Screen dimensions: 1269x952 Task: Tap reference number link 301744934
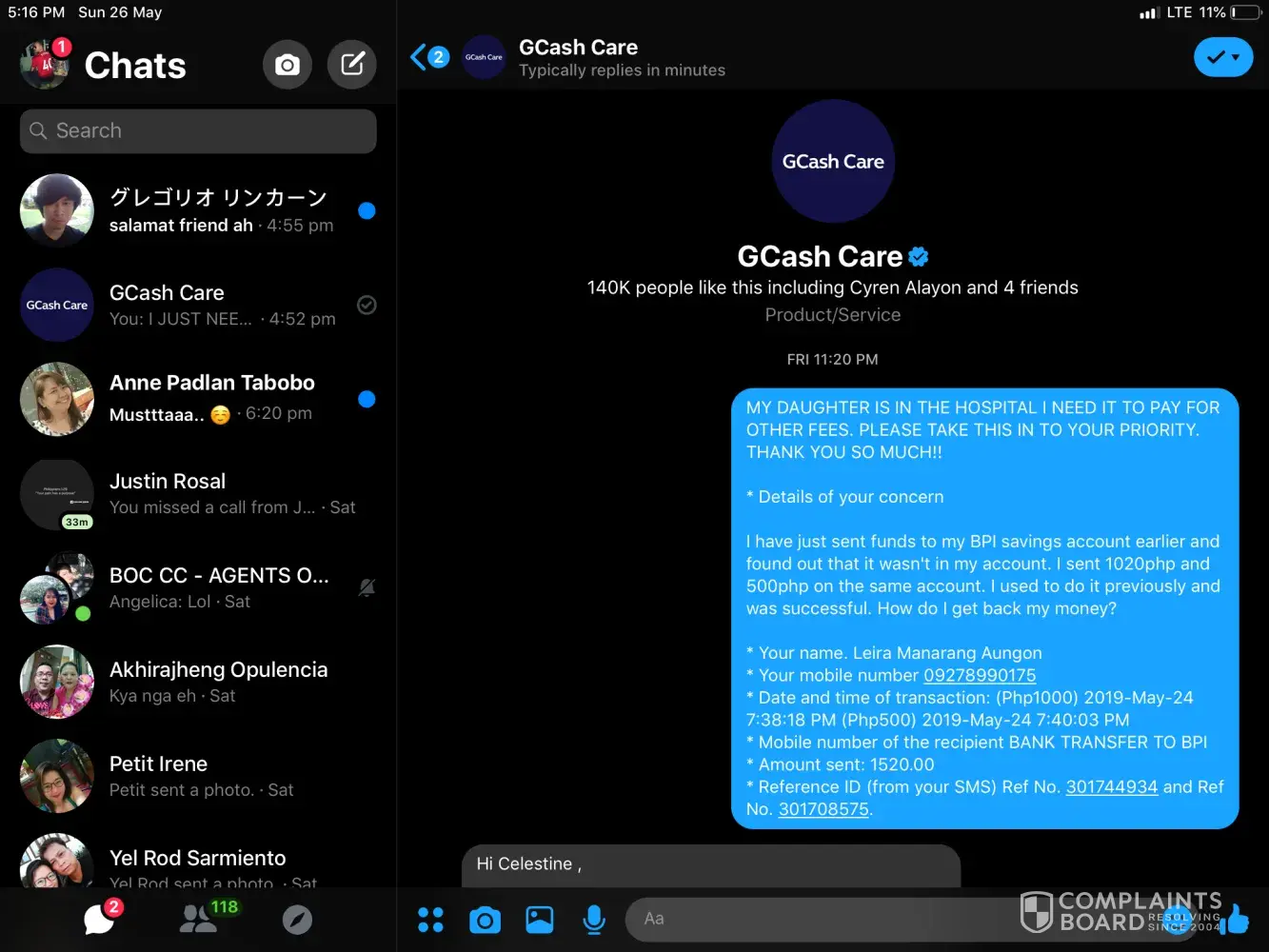pos(1112,786)
